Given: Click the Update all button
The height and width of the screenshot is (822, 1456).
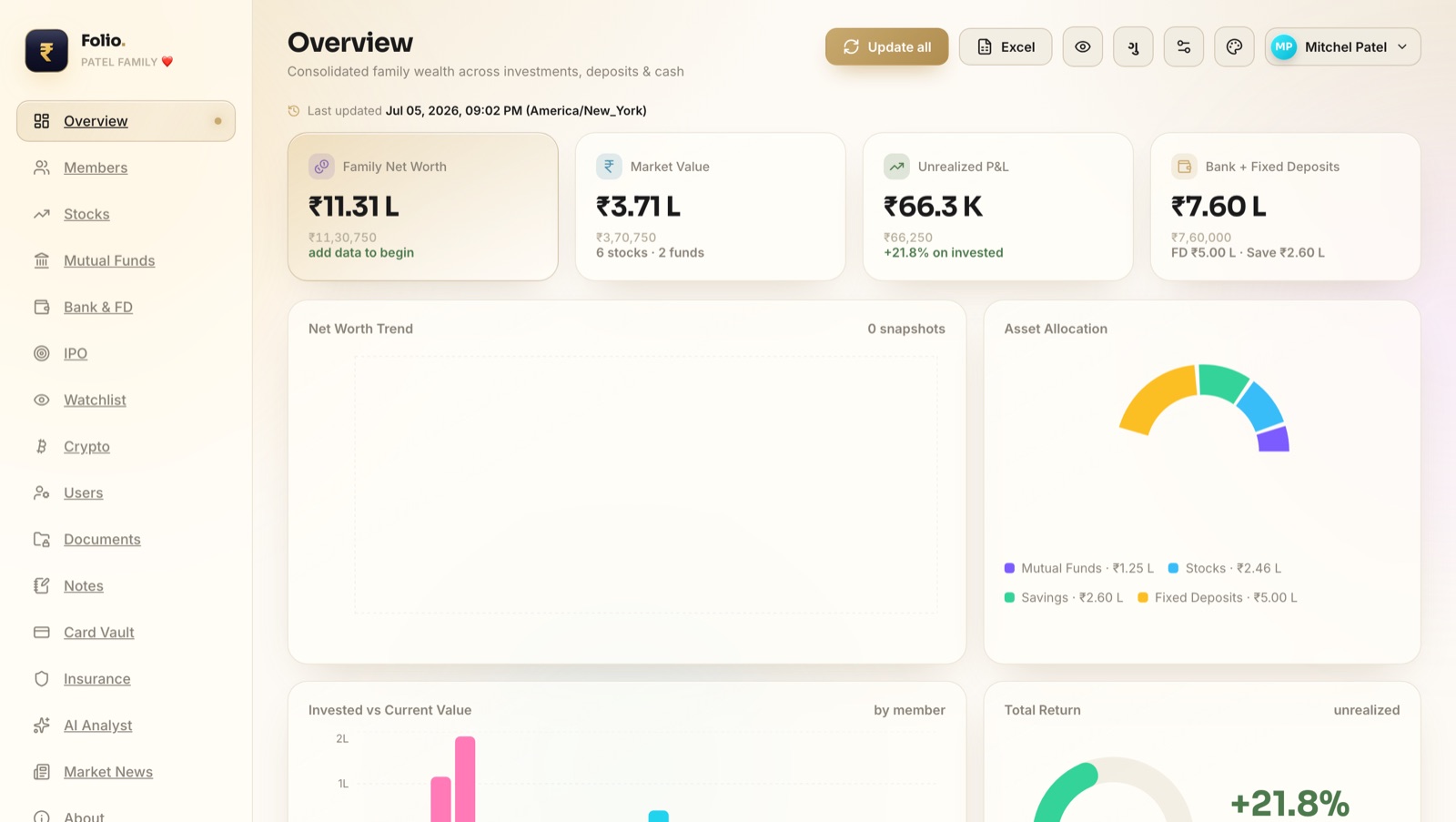Looking at the screenshot, I should 886,47.
